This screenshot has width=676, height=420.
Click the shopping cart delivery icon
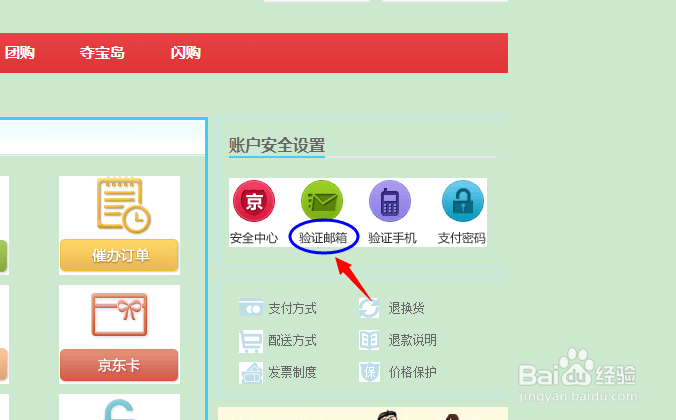[x=250, y=341]
